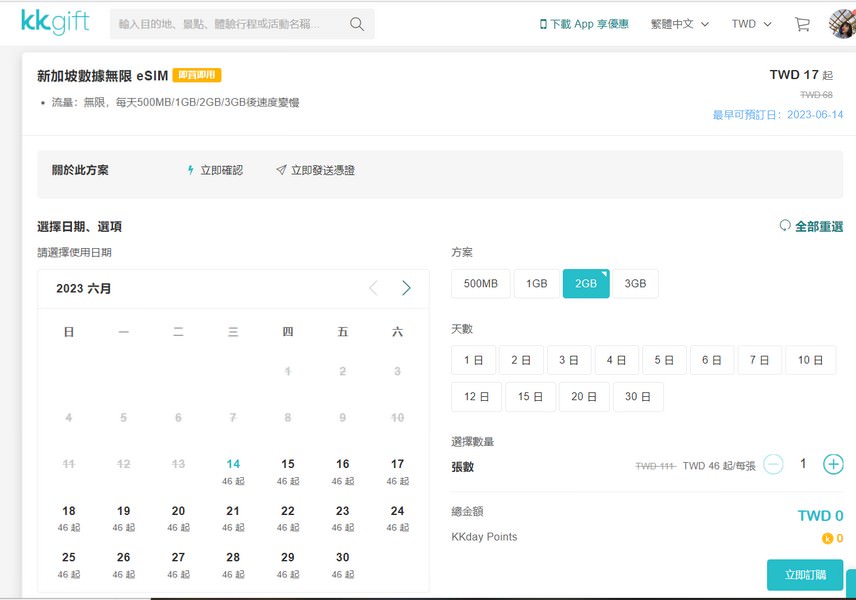Viewport: 856px width, 600px height.
Task: Click the 2023 六月 month header
Action: 84,288
